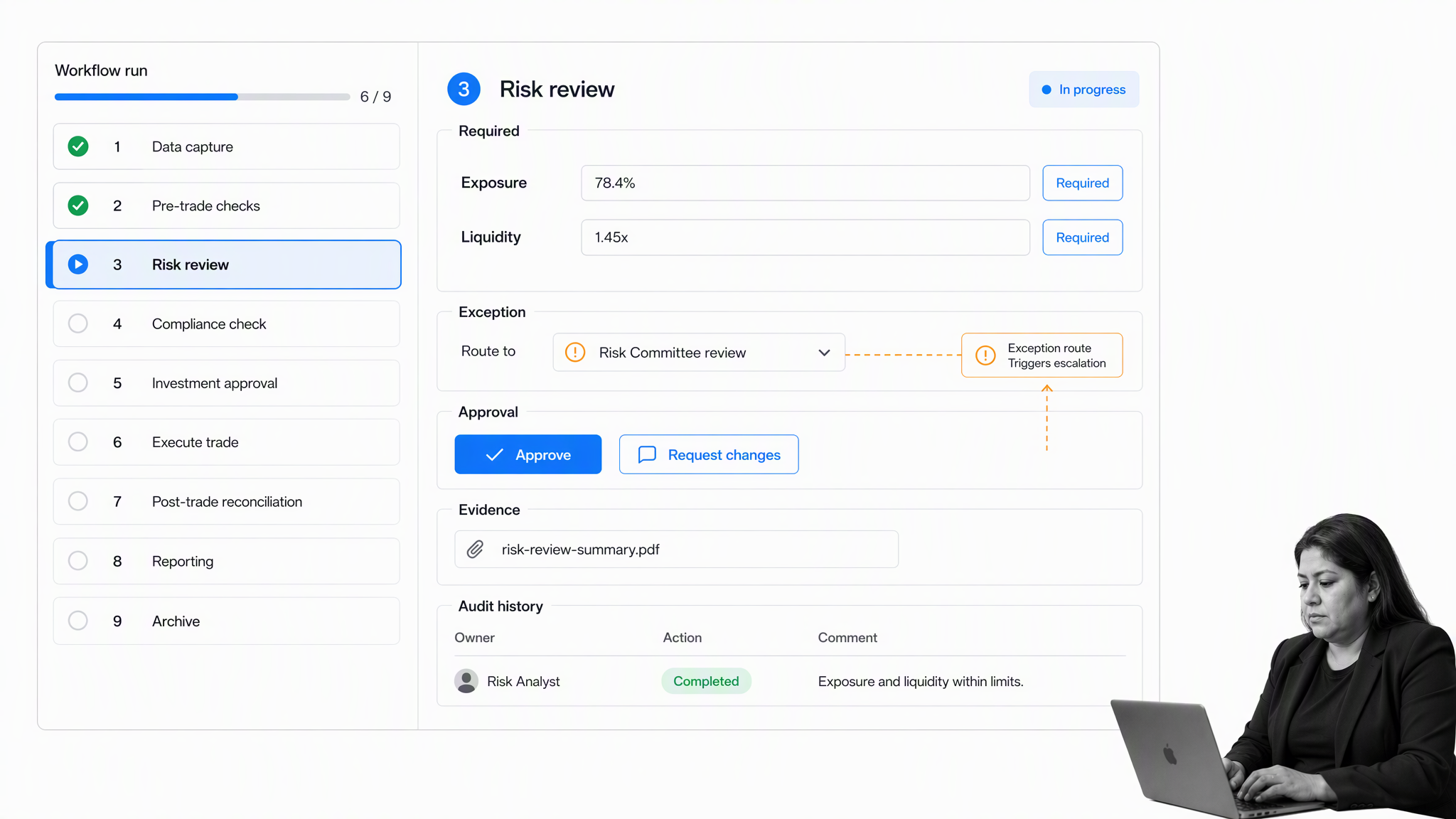Click the Comment column header

[x=847, y=638]
